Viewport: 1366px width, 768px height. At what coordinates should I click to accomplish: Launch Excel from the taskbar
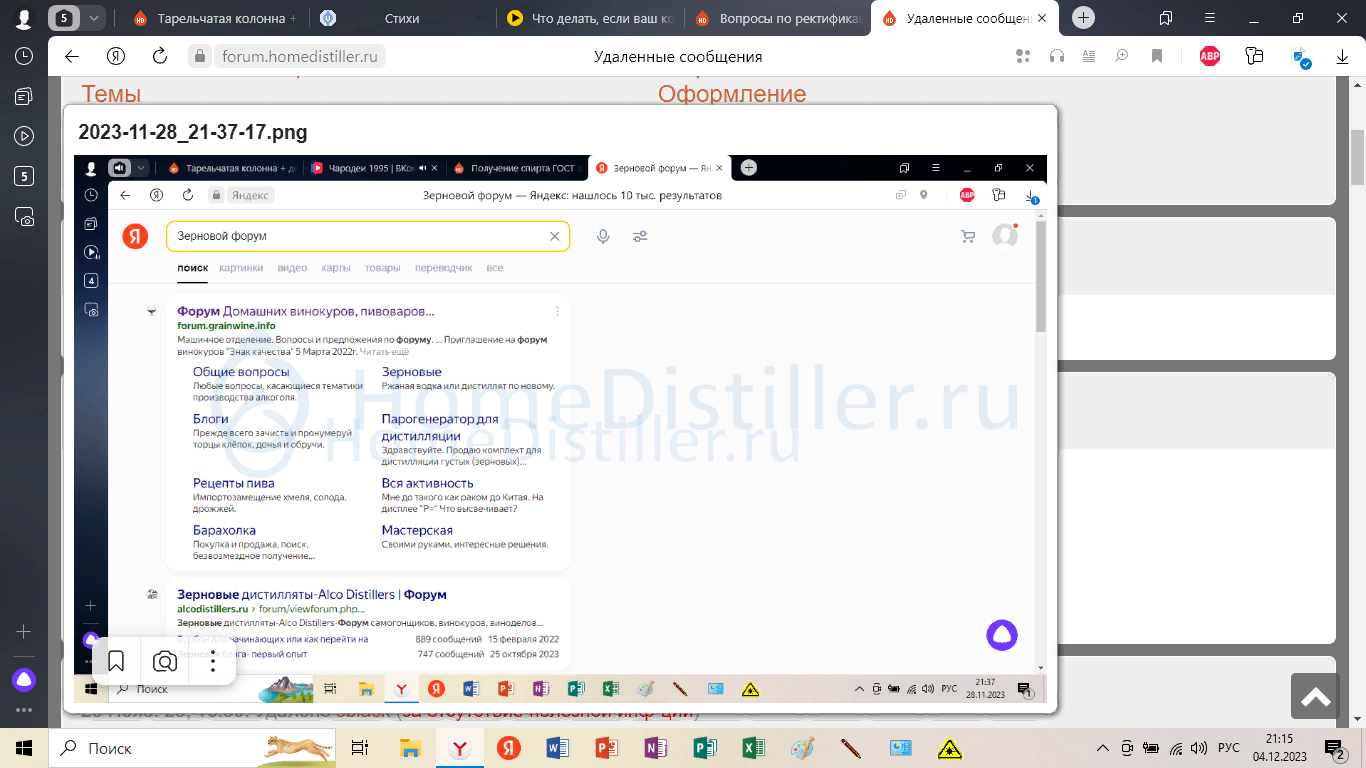click(754, 748)
